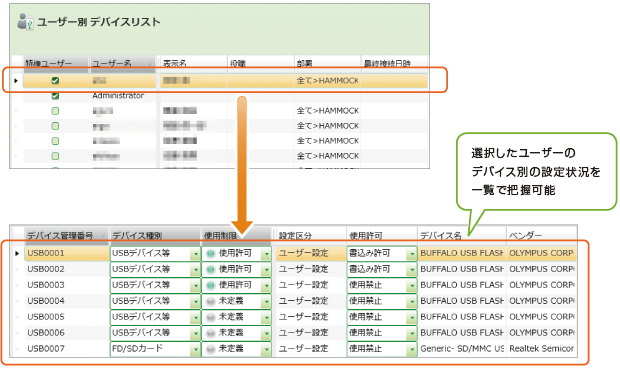Click the 設定区分 column header
This screenshot has width=620, height=370.
(310, 235)
